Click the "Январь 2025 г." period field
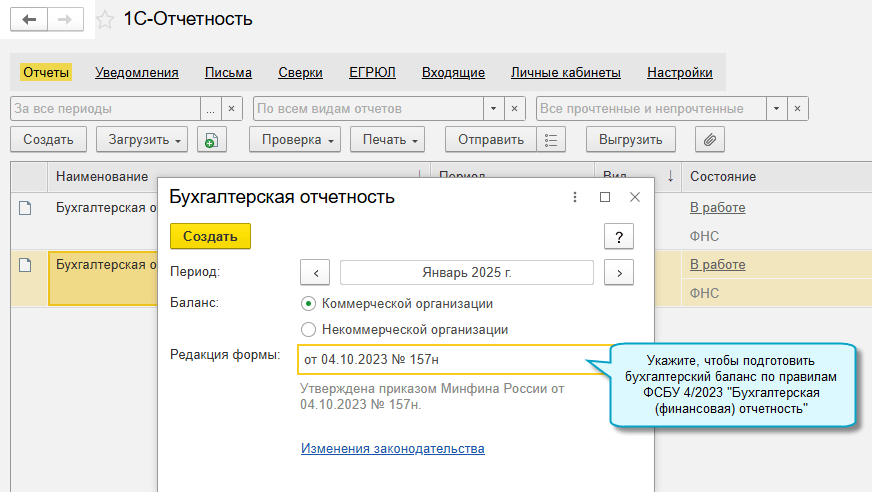This screenshot has width=872, height=492. tap(467, 272)
